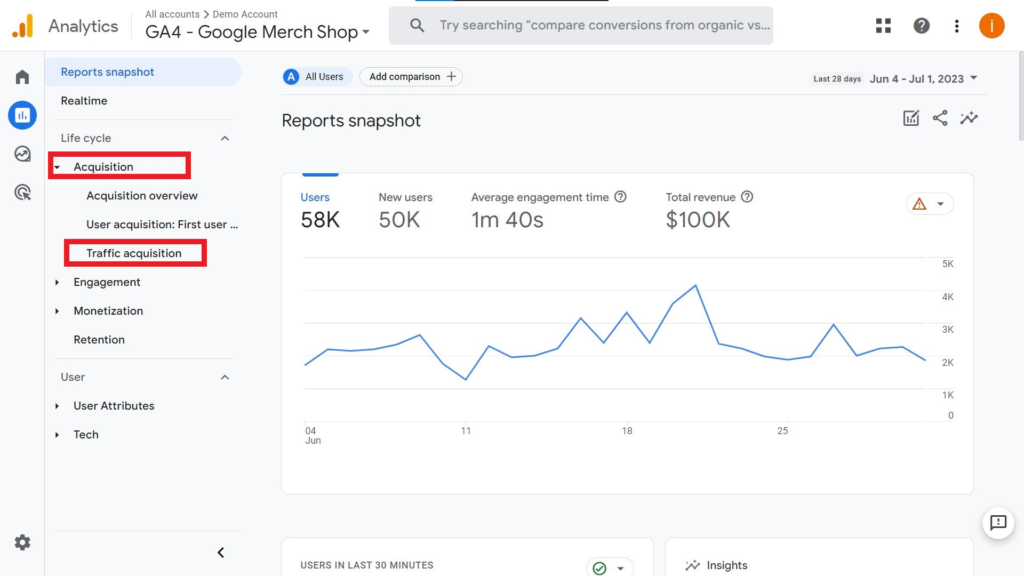Click the three-dot overflow menu icon
The height and width of the screenshot is (576, 1024).
pos(956,25)
